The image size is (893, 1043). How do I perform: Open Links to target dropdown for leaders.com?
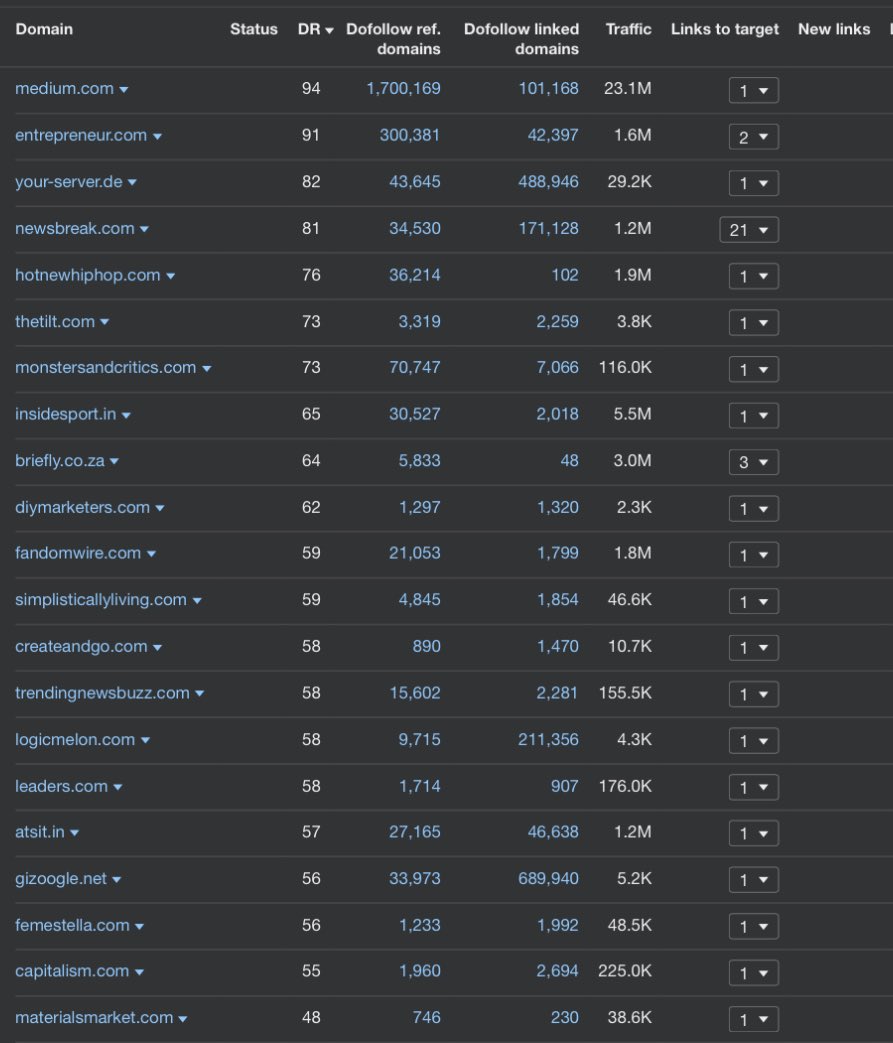pos(754,787)
